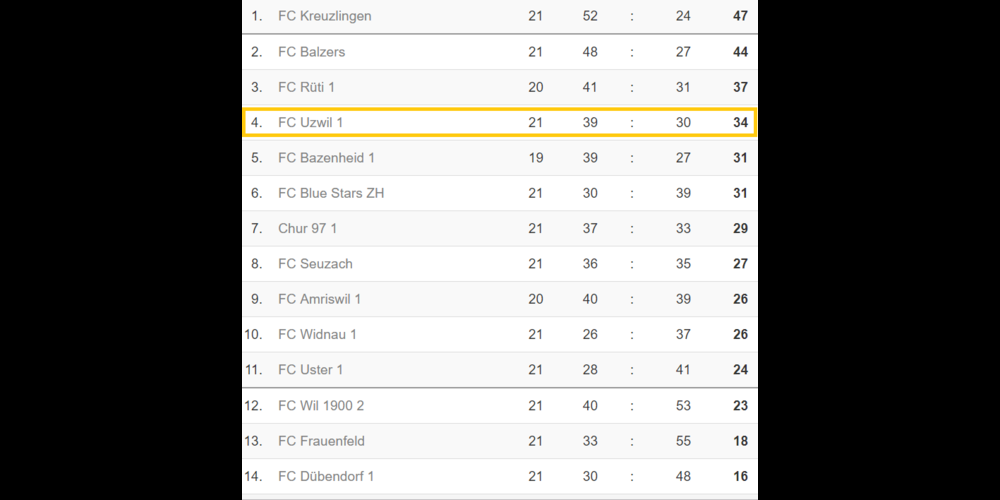
Task: Open the highlighted FC Uzwil 1 entry
Action: 310,123
